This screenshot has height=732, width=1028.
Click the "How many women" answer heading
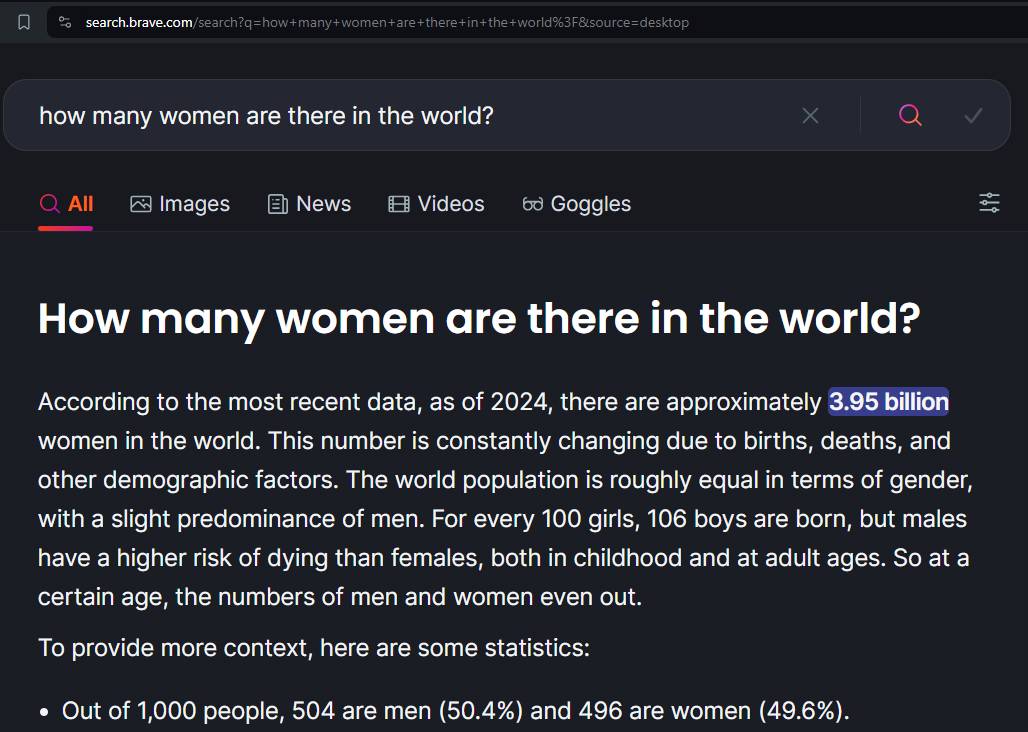tap(478, 318)
